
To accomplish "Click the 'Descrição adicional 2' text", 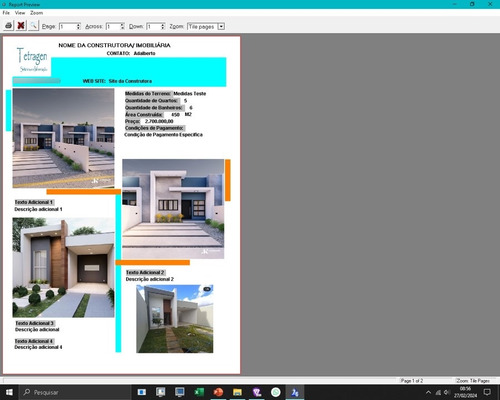I will tap(150, 279).
